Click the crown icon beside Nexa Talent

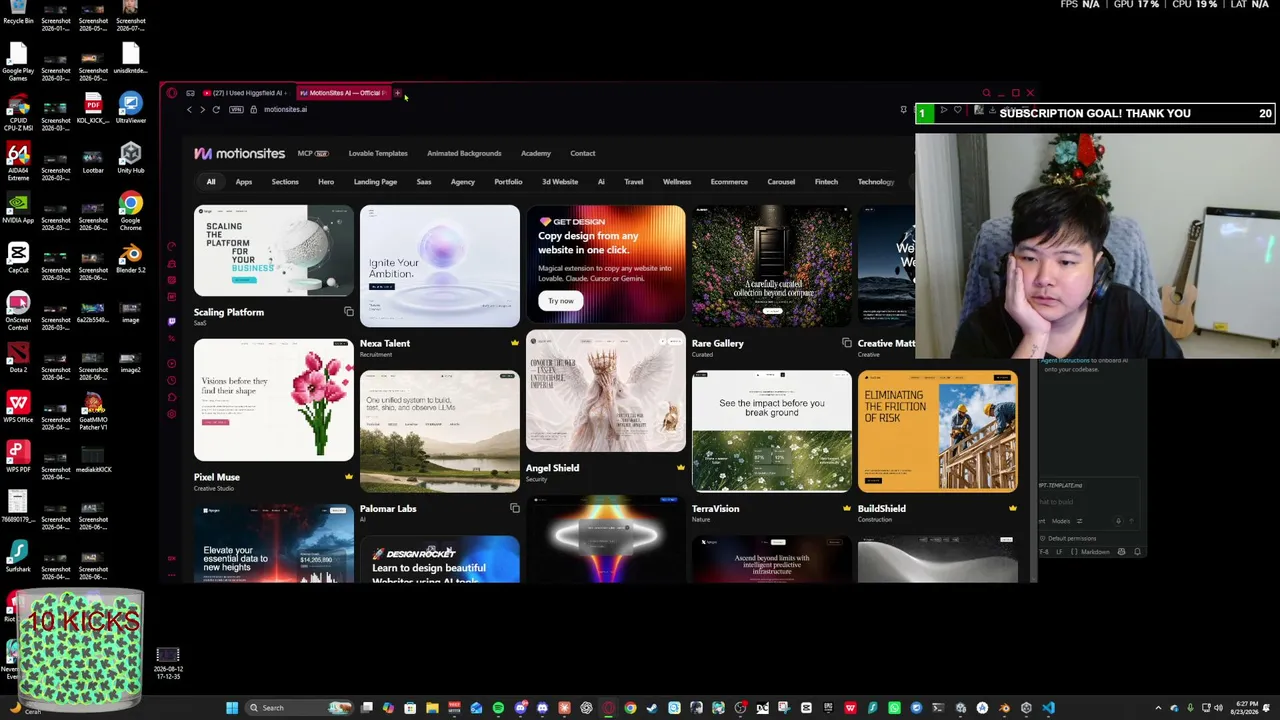coord(514,343)
